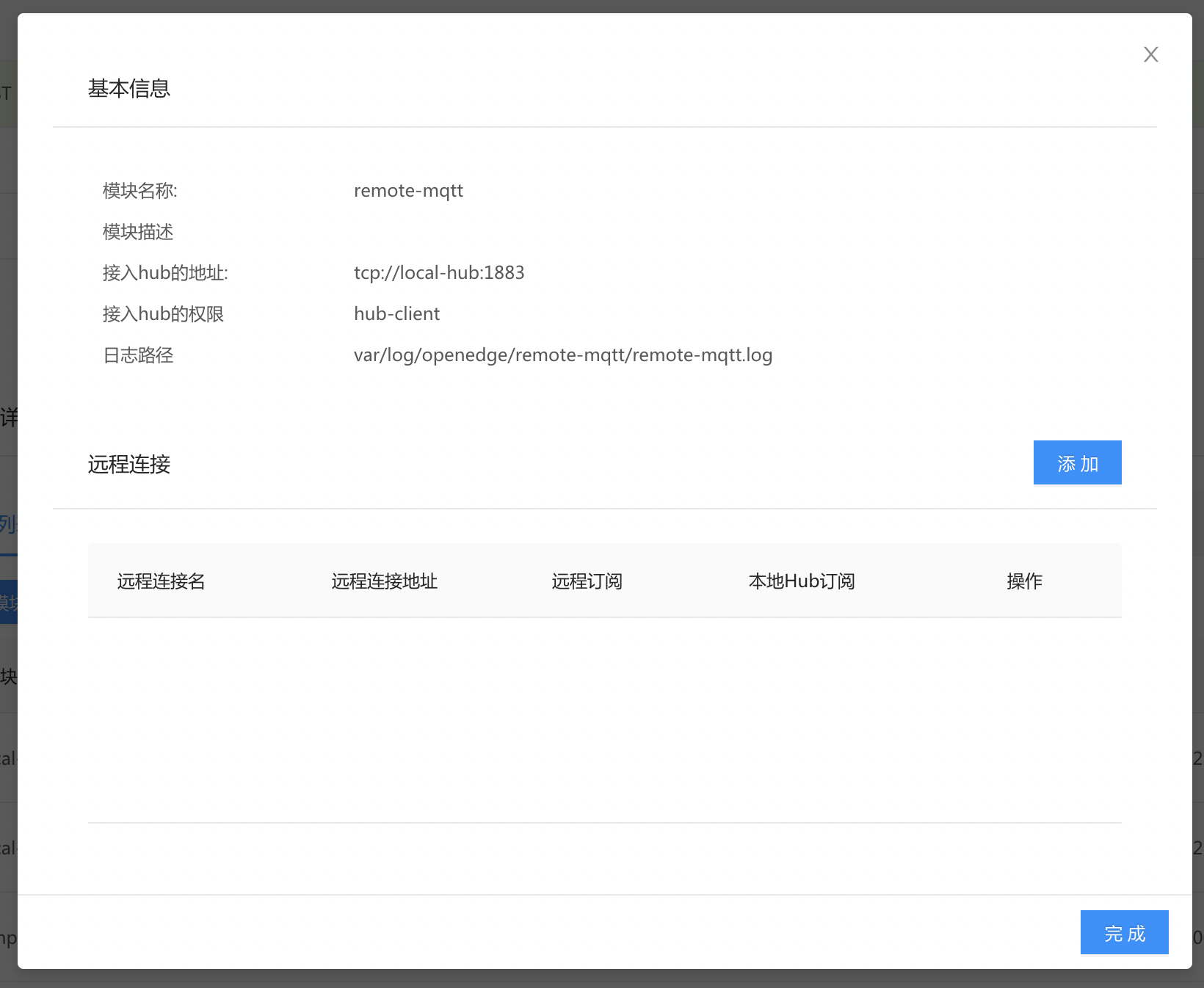Click the module name value remote-mqtt

408,191
